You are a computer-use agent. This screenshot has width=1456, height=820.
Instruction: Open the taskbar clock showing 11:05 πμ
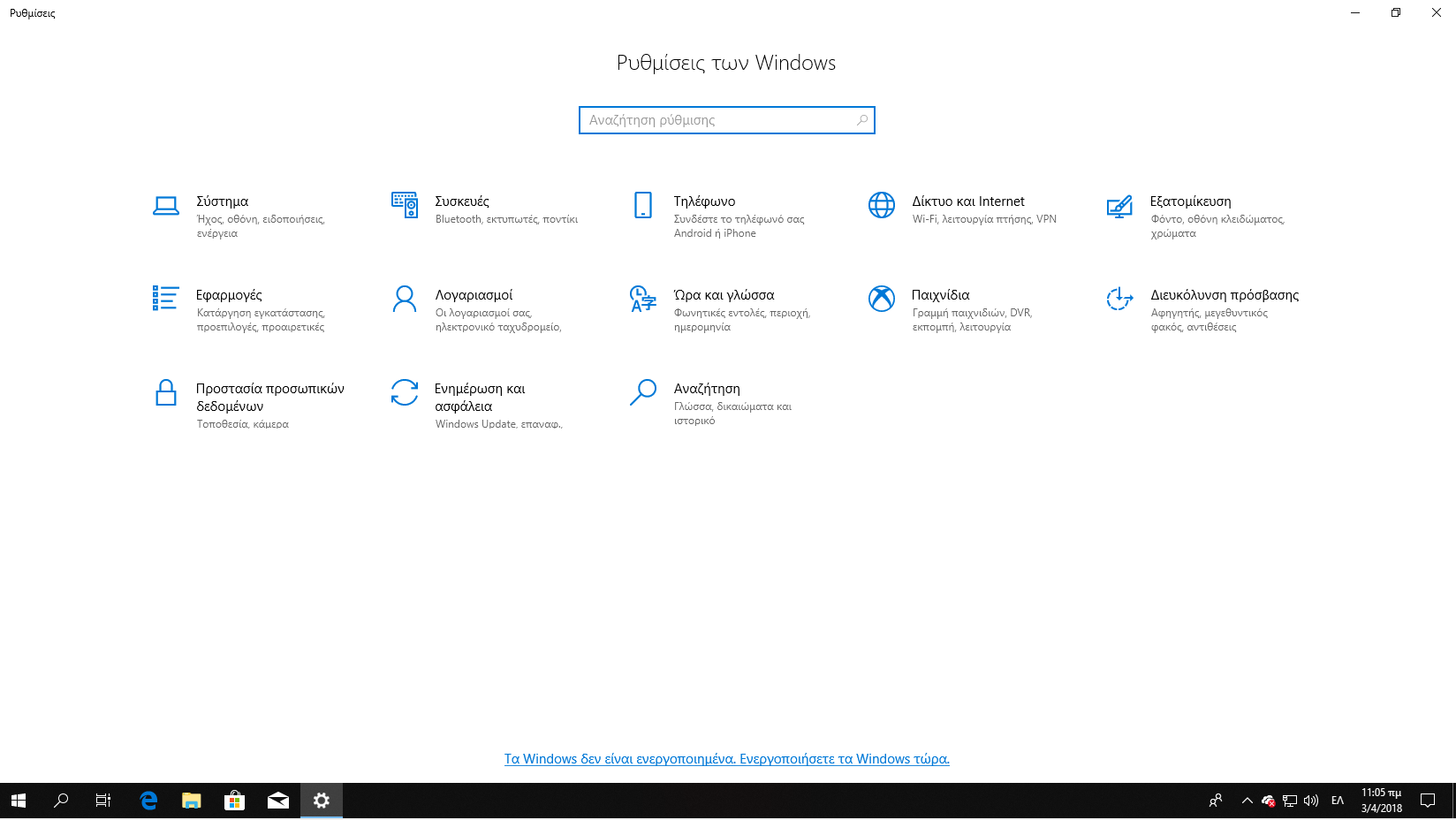(1382, 801)
